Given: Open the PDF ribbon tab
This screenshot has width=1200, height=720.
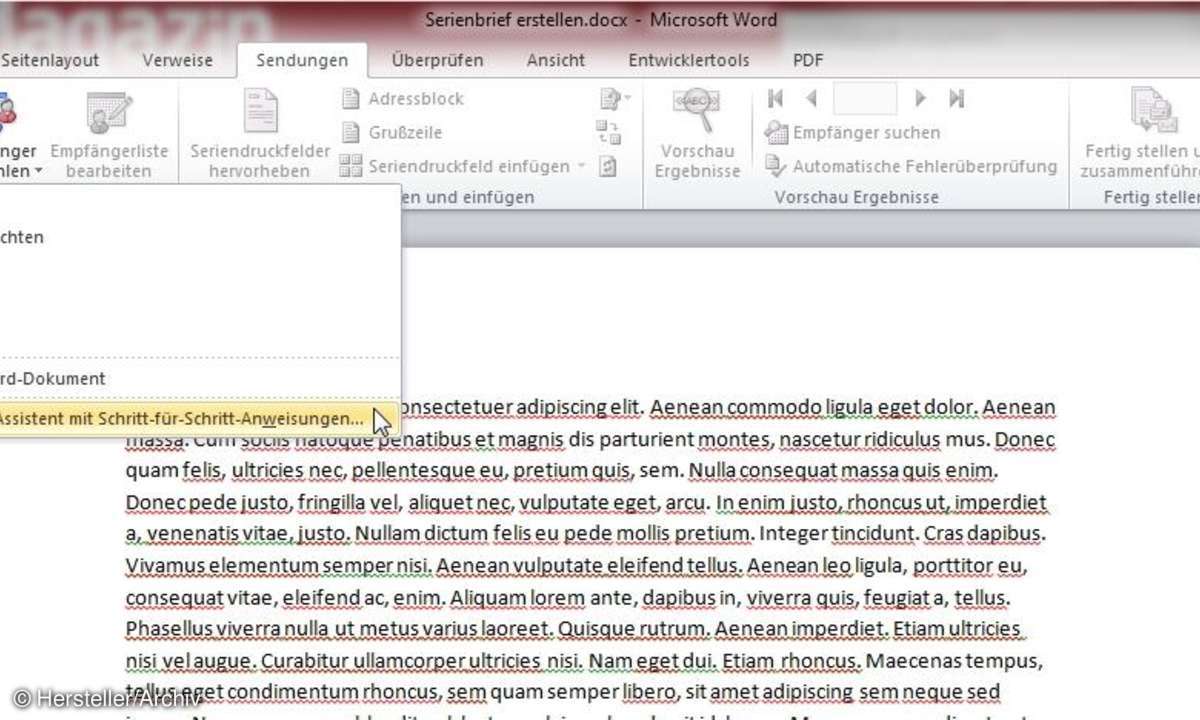Looking at the screenshot, I should [808, 60].
